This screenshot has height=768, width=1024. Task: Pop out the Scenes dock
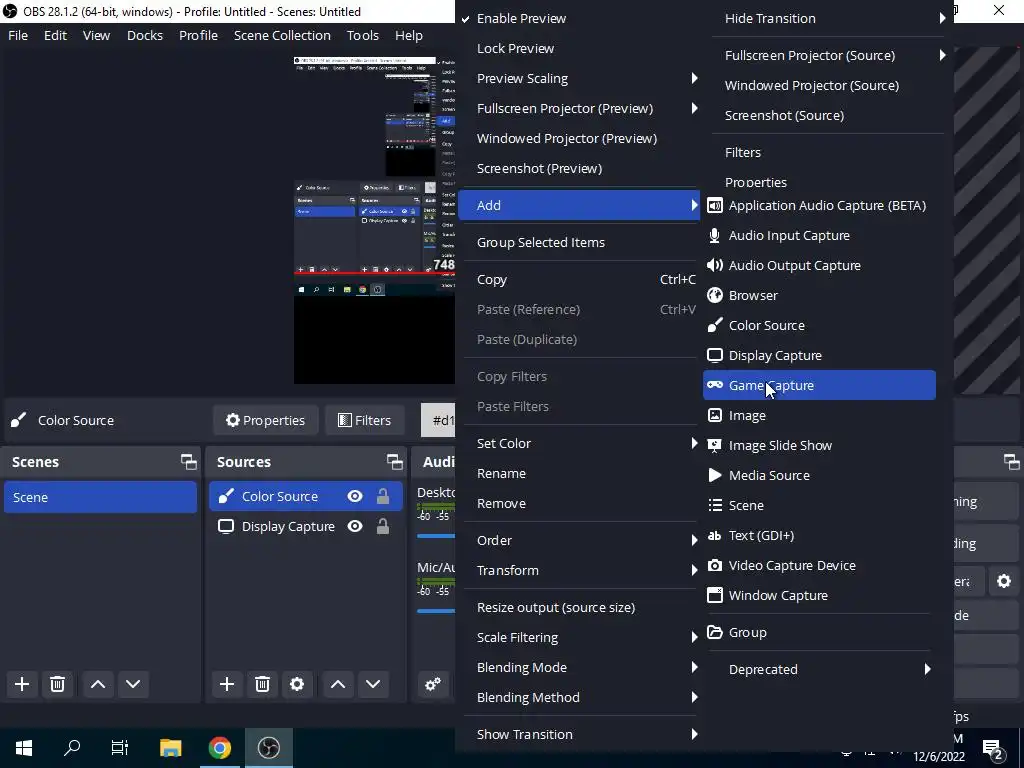[x=189, y=462]
